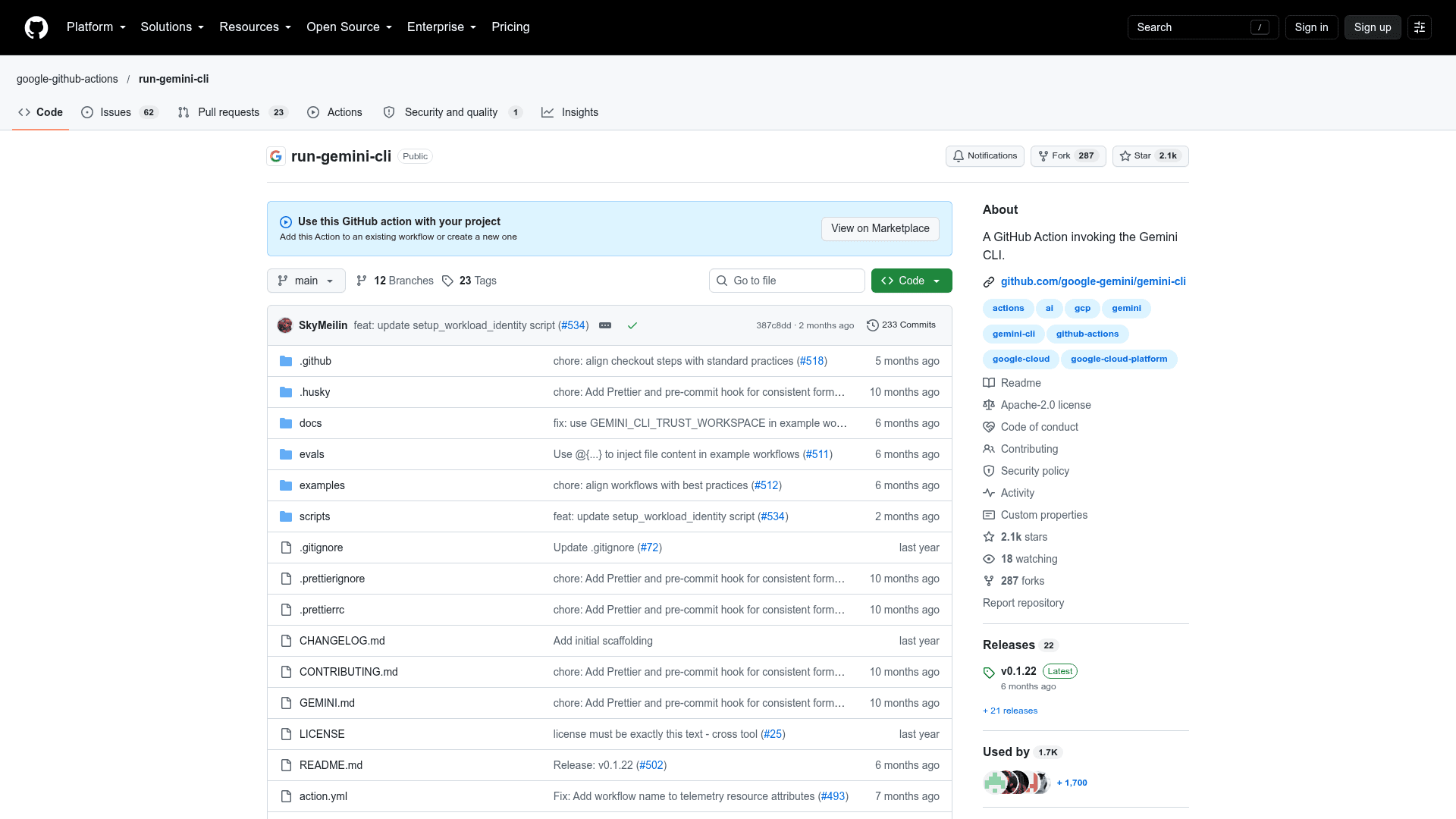Open the Resources dropdown

[255, 27]
